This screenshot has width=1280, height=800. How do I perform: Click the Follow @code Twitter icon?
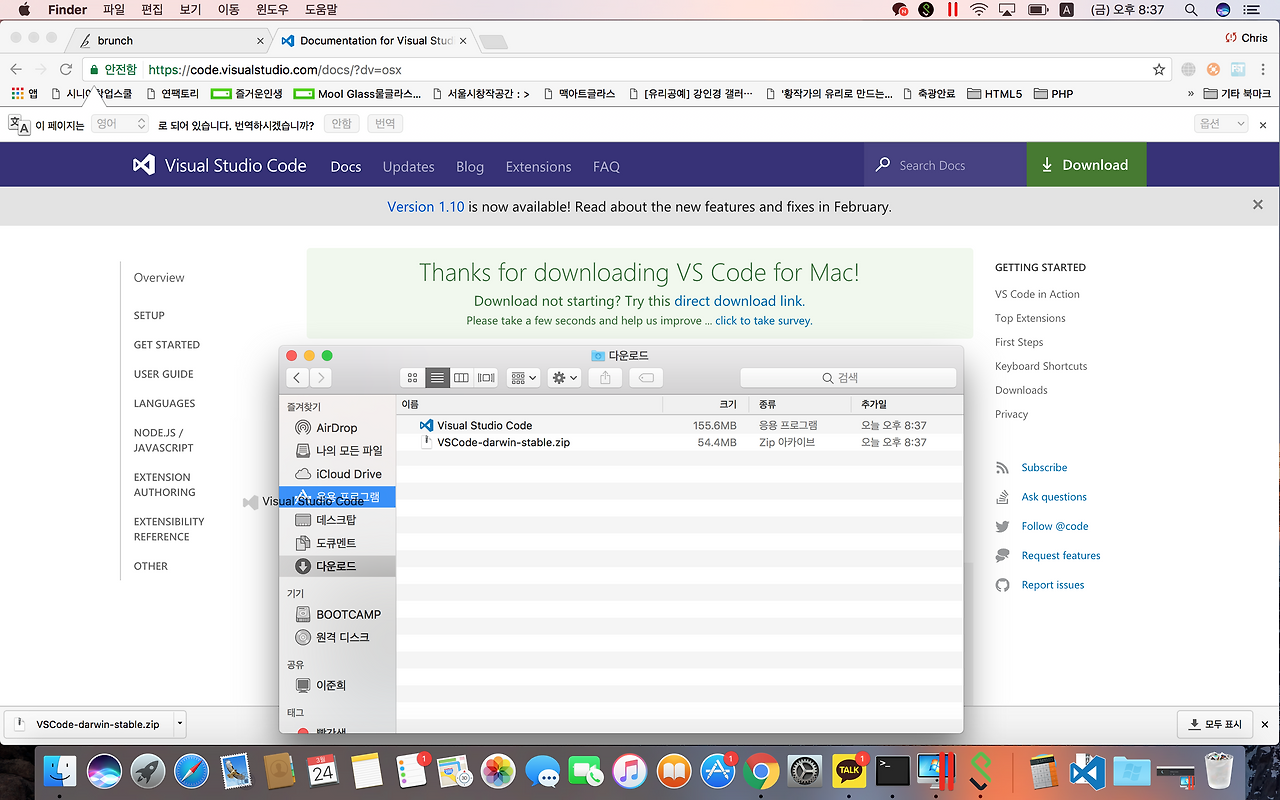(1002, 526)
